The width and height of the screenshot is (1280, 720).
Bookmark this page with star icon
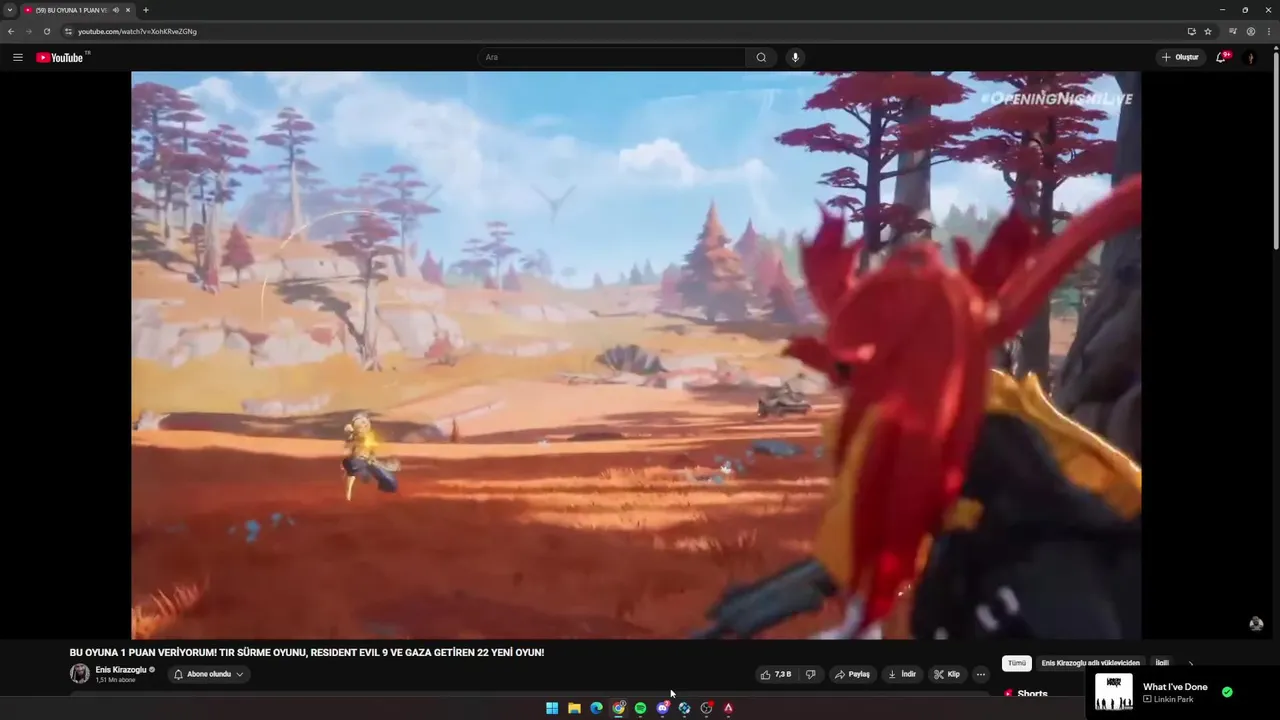(x=1208, y=31)
